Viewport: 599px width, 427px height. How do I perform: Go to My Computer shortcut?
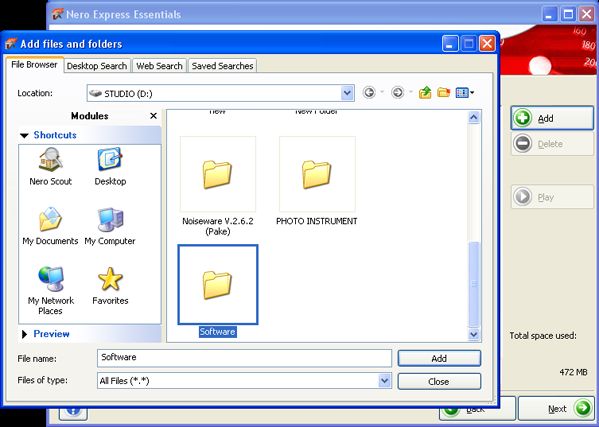click(x=110, y=226)
